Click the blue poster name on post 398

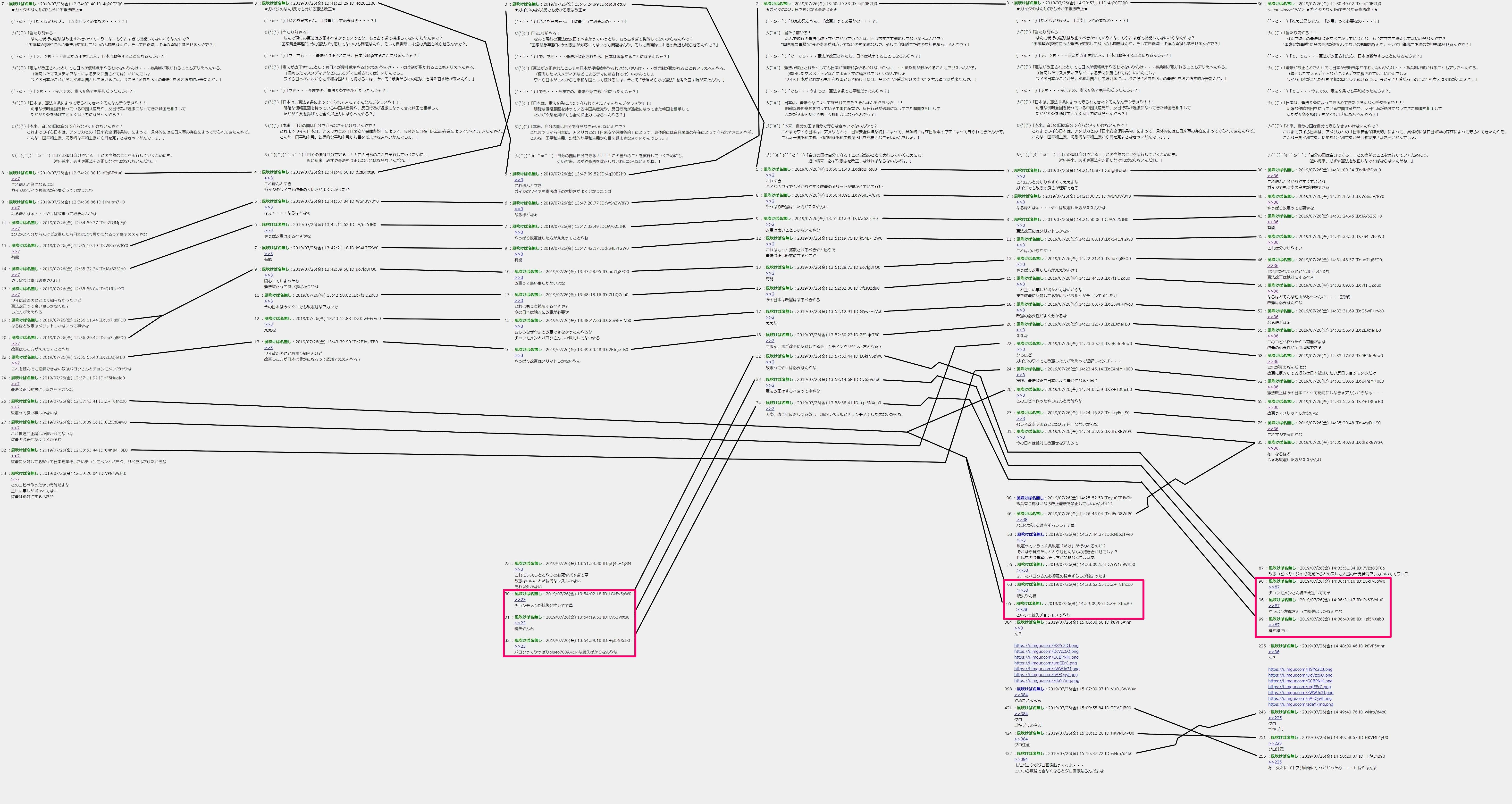1030,689
